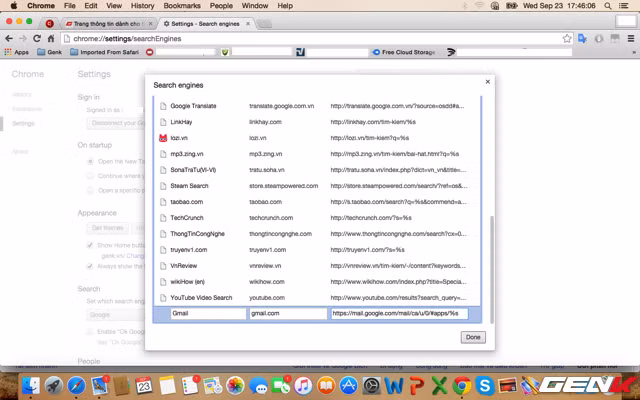Open iTunes from the Dock
This screenshot has width=640, height=400.
tap(302, 385)
